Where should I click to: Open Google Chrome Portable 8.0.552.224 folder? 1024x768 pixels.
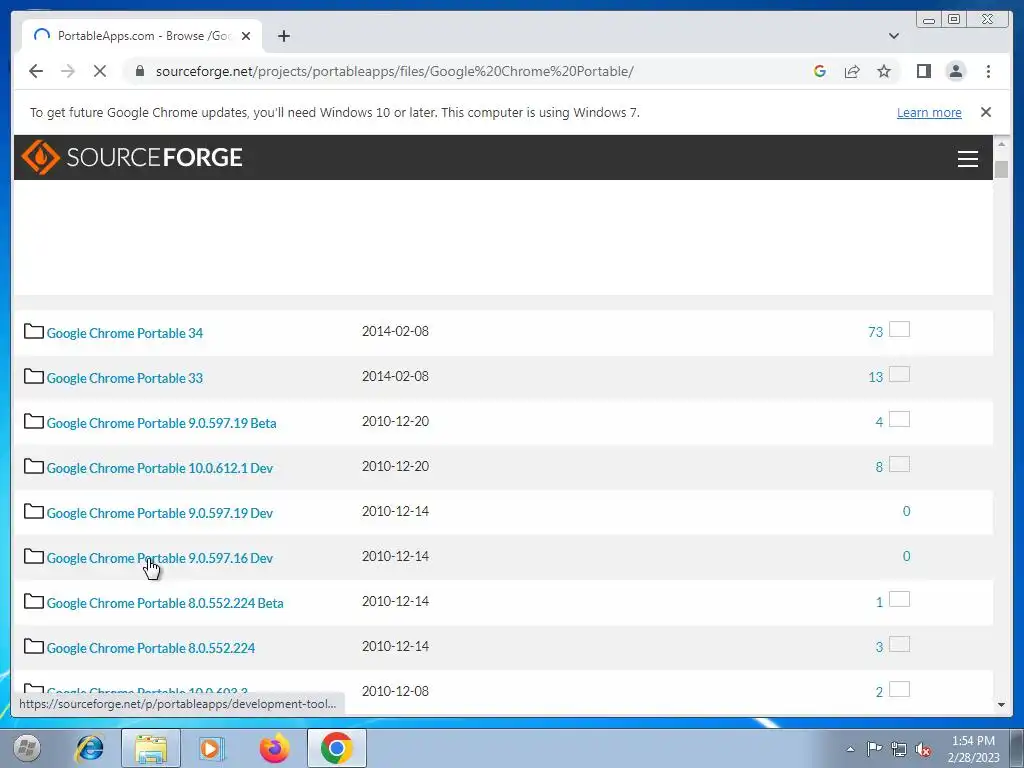tap(150, 648)
